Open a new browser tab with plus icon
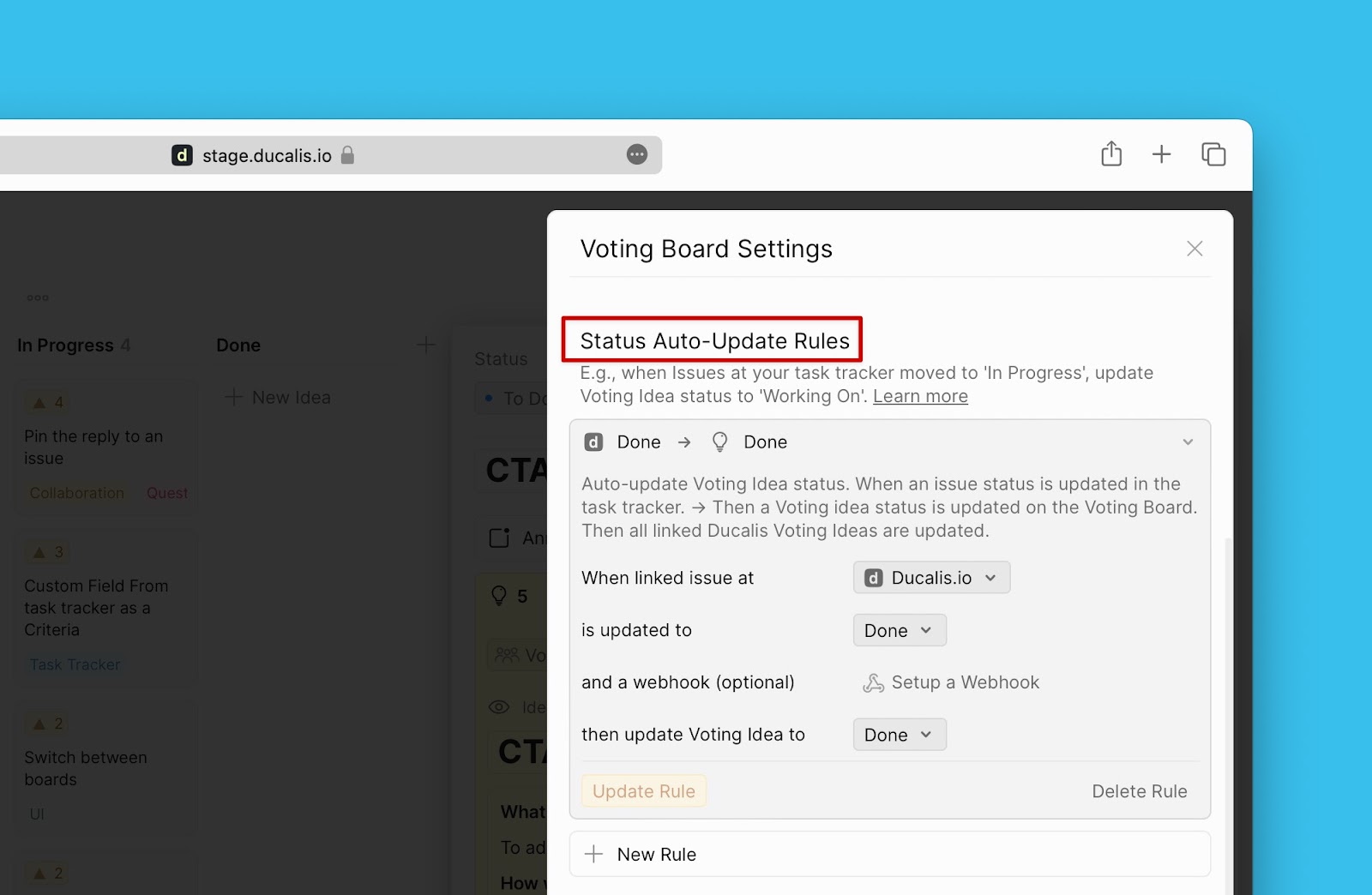1372x895 pixels. pyautogui.click(x=1161, y=154)
